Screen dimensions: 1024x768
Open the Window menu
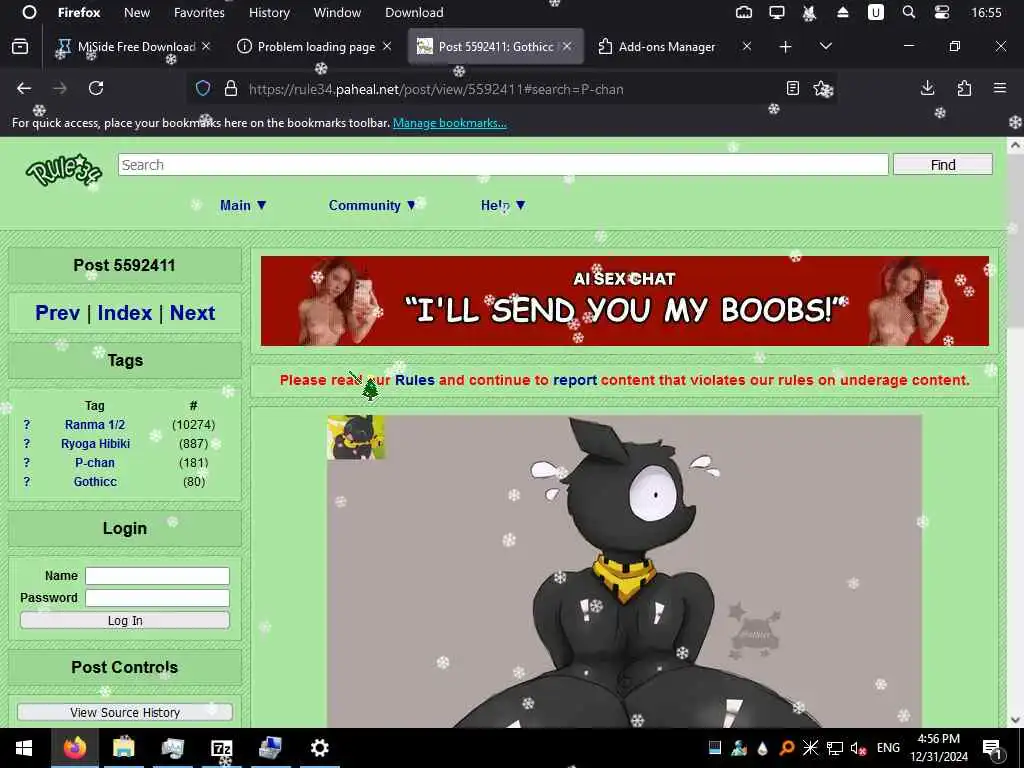pyautogui.click(x=337, y=12)
